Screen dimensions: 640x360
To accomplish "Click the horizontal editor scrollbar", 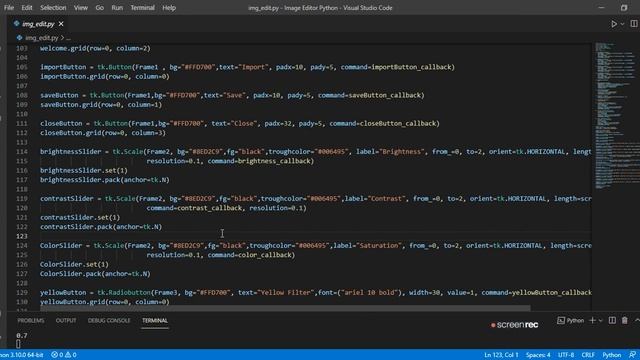I will (x=285, y=308).
